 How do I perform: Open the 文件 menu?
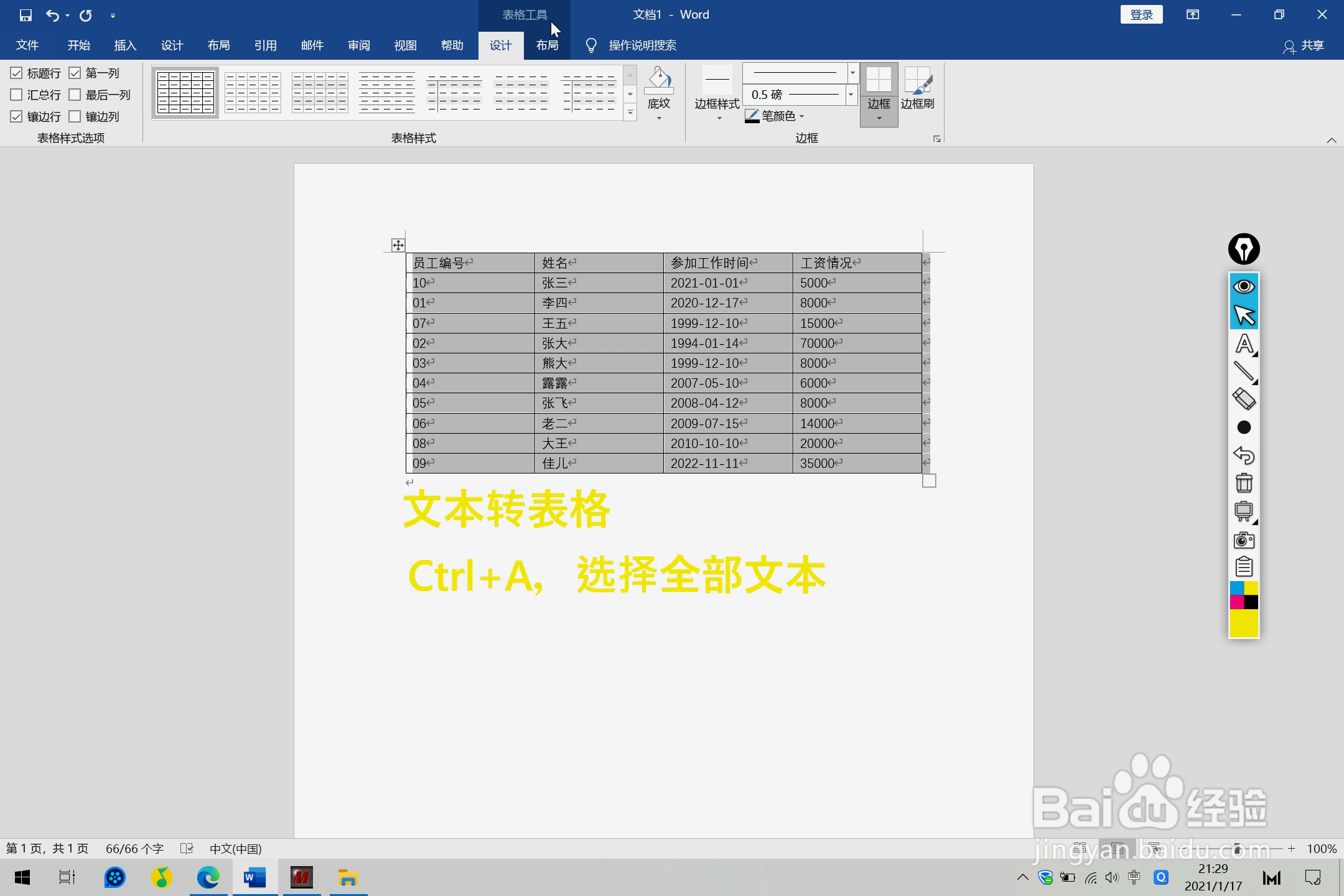27,45
